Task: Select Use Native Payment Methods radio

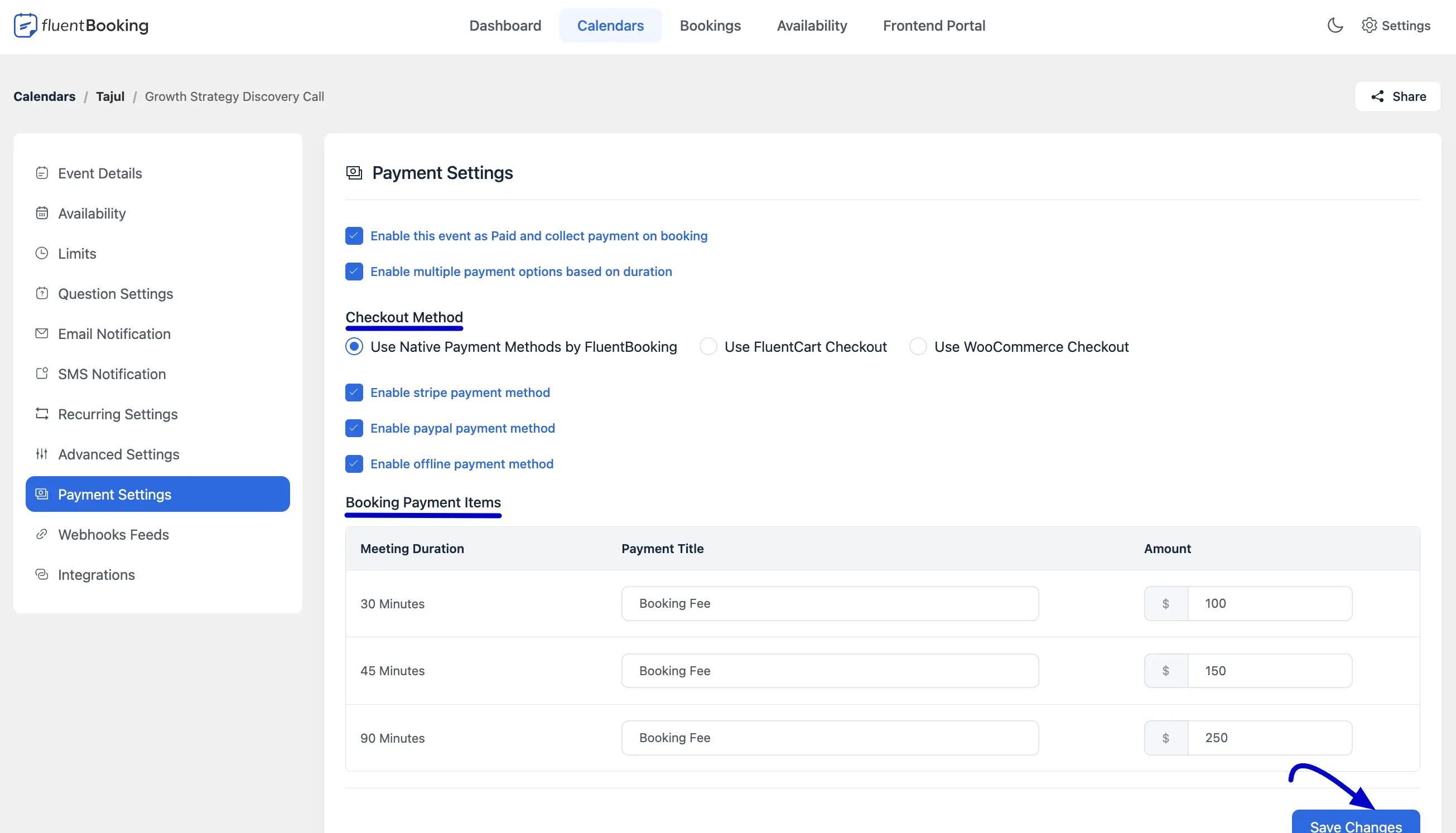Action: click(354, 347)
